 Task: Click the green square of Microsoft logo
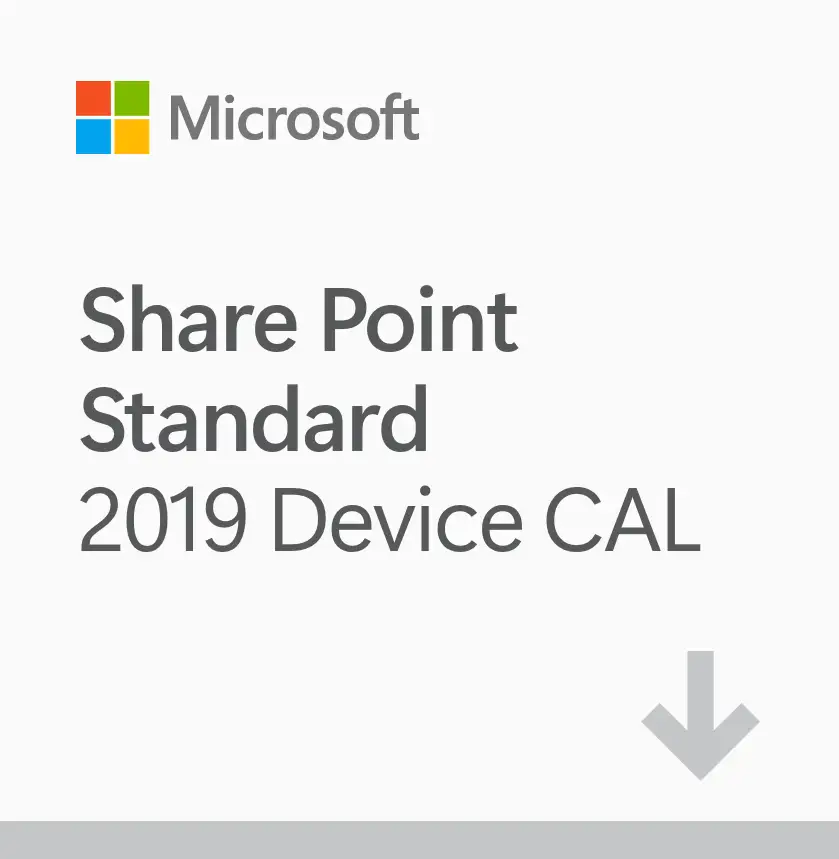coord(132,98)
